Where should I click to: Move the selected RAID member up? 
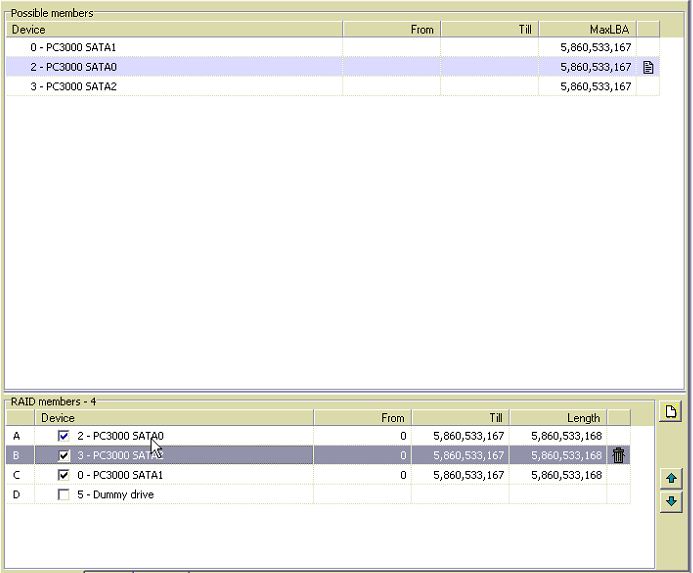coord(671,478)
